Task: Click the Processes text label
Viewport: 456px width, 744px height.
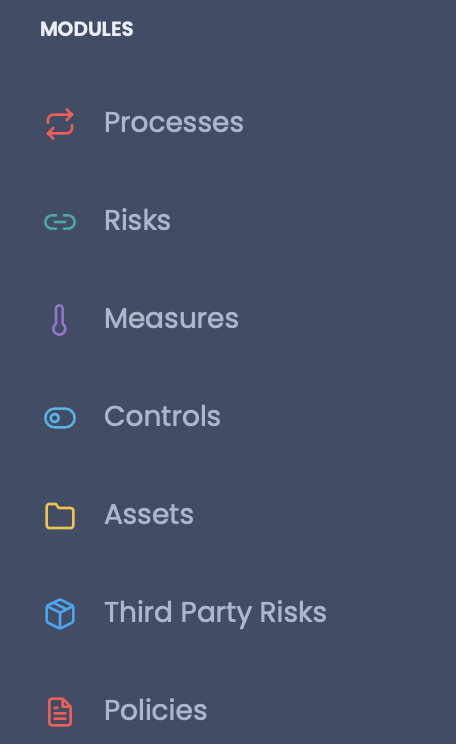Action: 174,122
